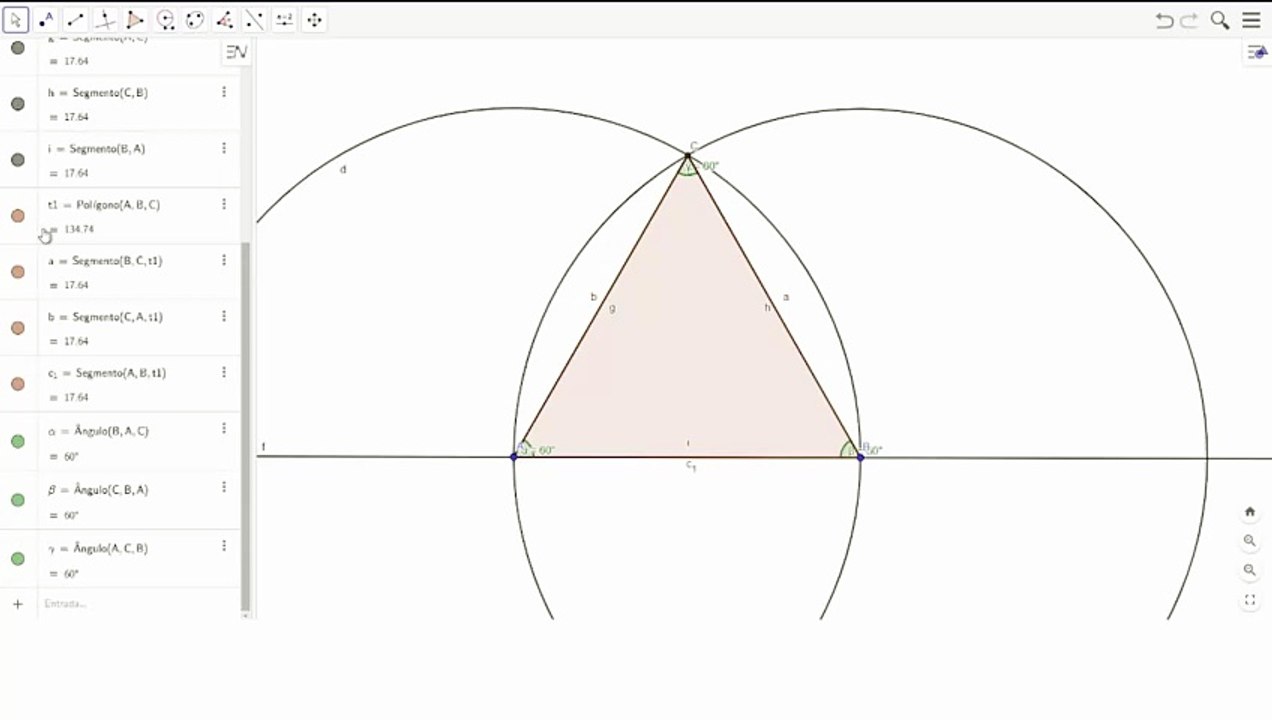
Task: Open more options for angle β
Action: point(224,488)
